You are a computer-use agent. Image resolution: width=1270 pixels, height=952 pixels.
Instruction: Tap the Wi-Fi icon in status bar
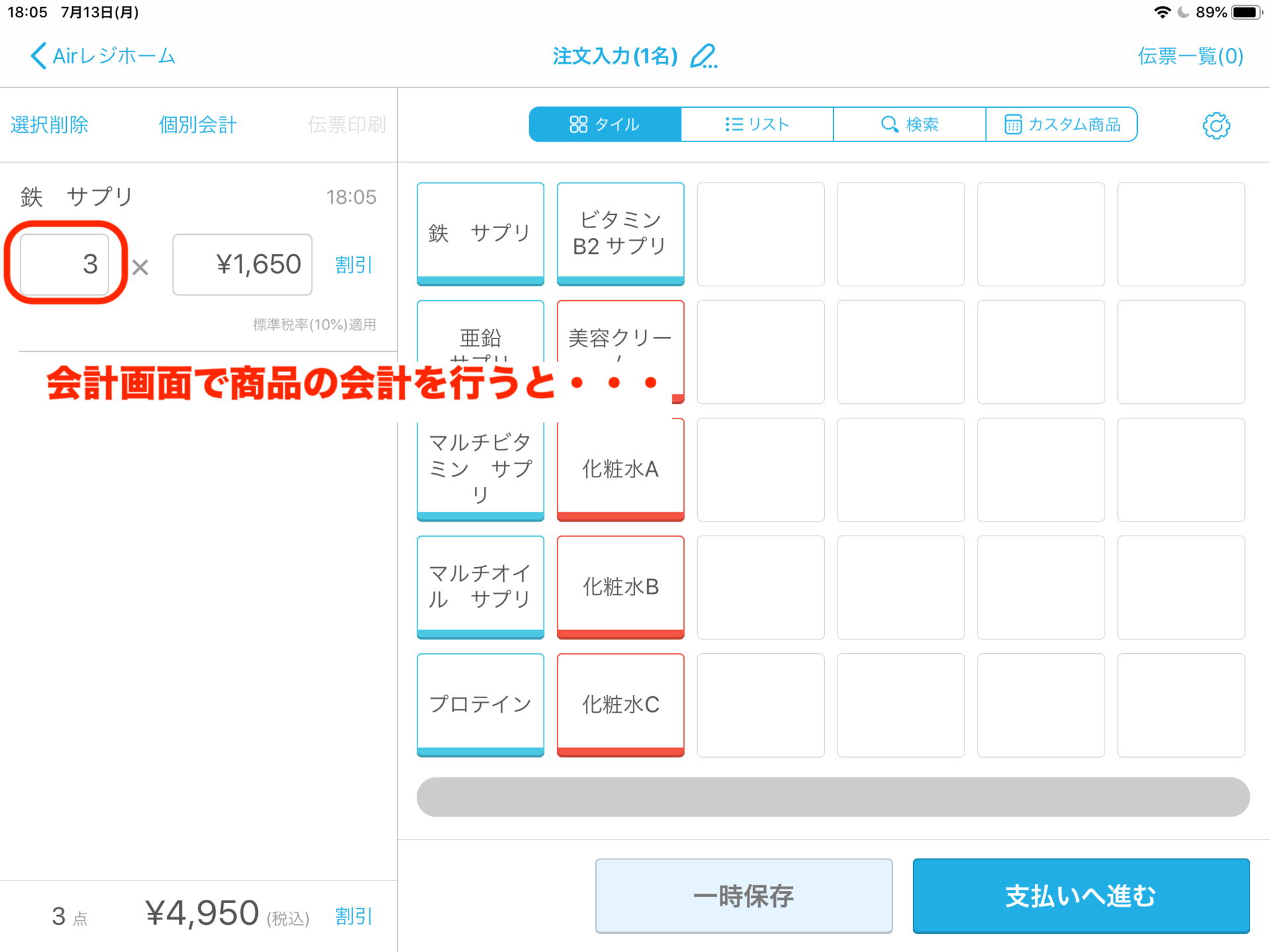(x=1162, y=12)
